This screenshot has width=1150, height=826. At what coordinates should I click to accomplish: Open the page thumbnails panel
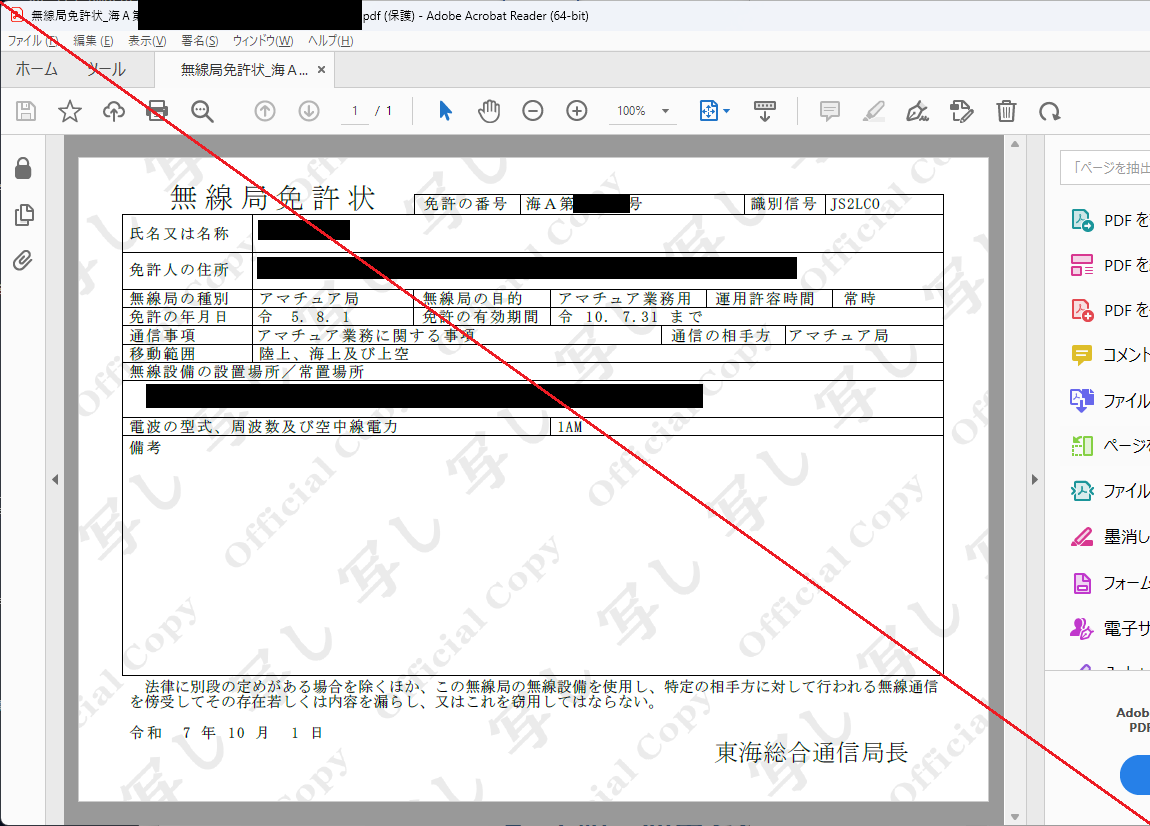(24, 215)
